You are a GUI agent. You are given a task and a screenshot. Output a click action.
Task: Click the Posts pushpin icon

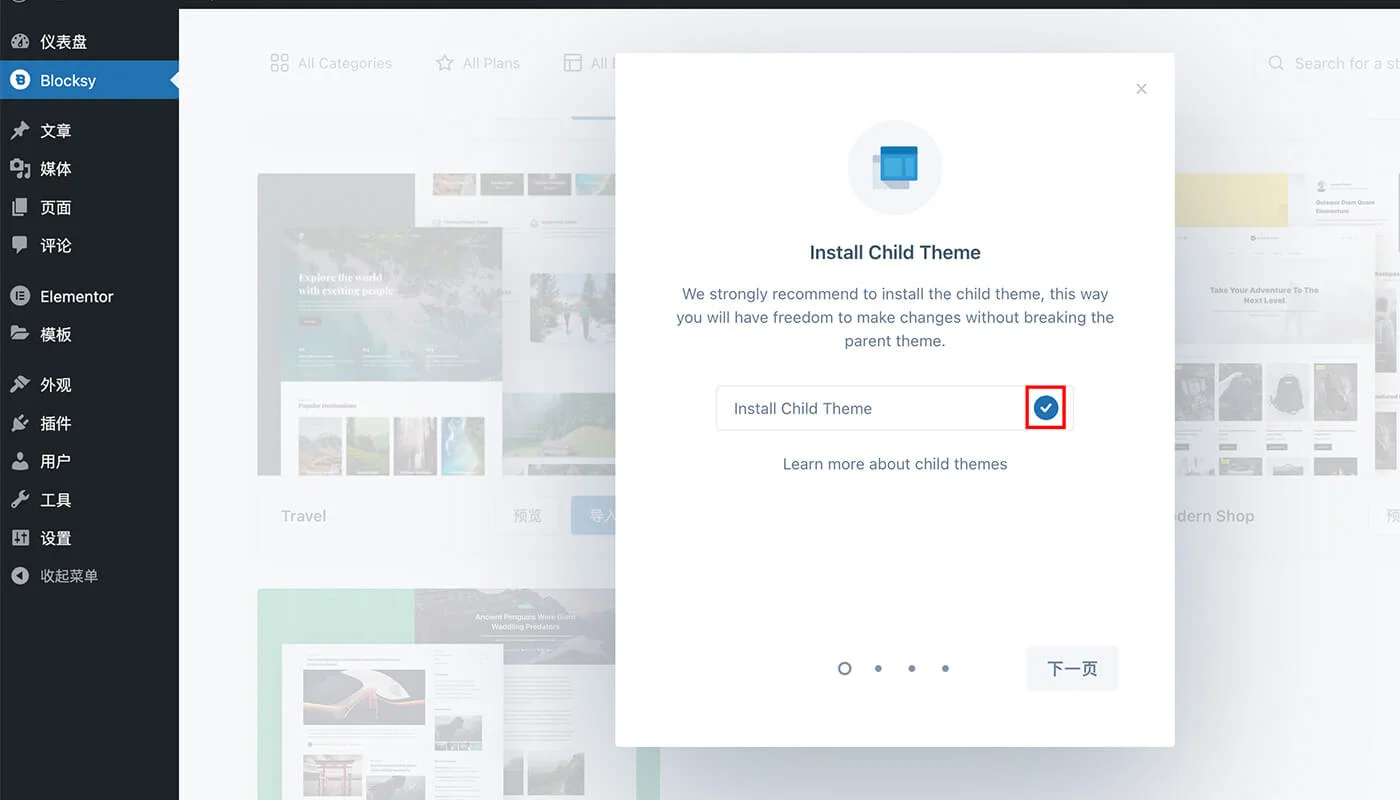20,131
